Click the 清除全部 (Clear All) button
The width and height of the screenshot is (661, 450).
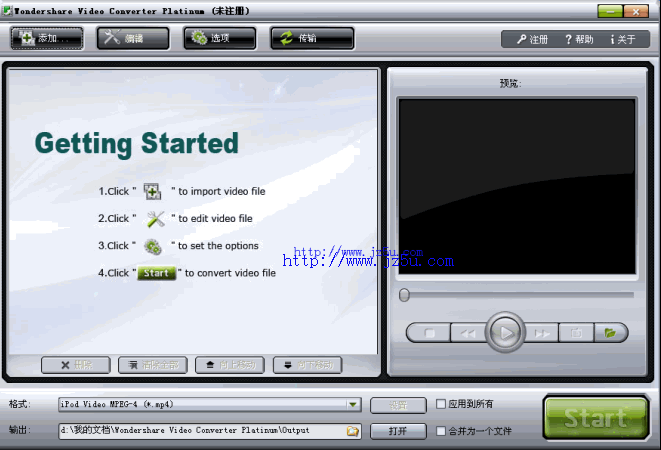pyautogui.click(x=153, y=365)
